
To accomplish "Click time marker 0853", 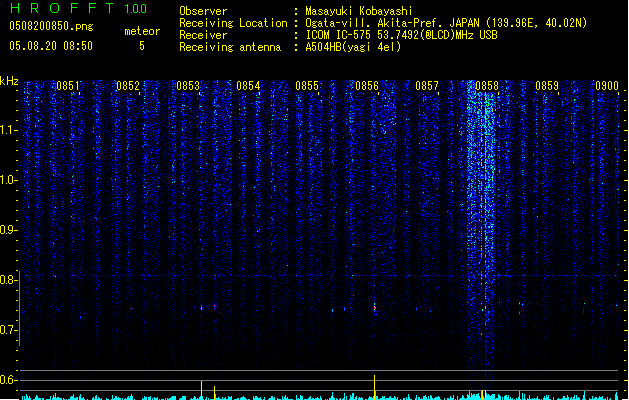I will click(x=188, y=85).
